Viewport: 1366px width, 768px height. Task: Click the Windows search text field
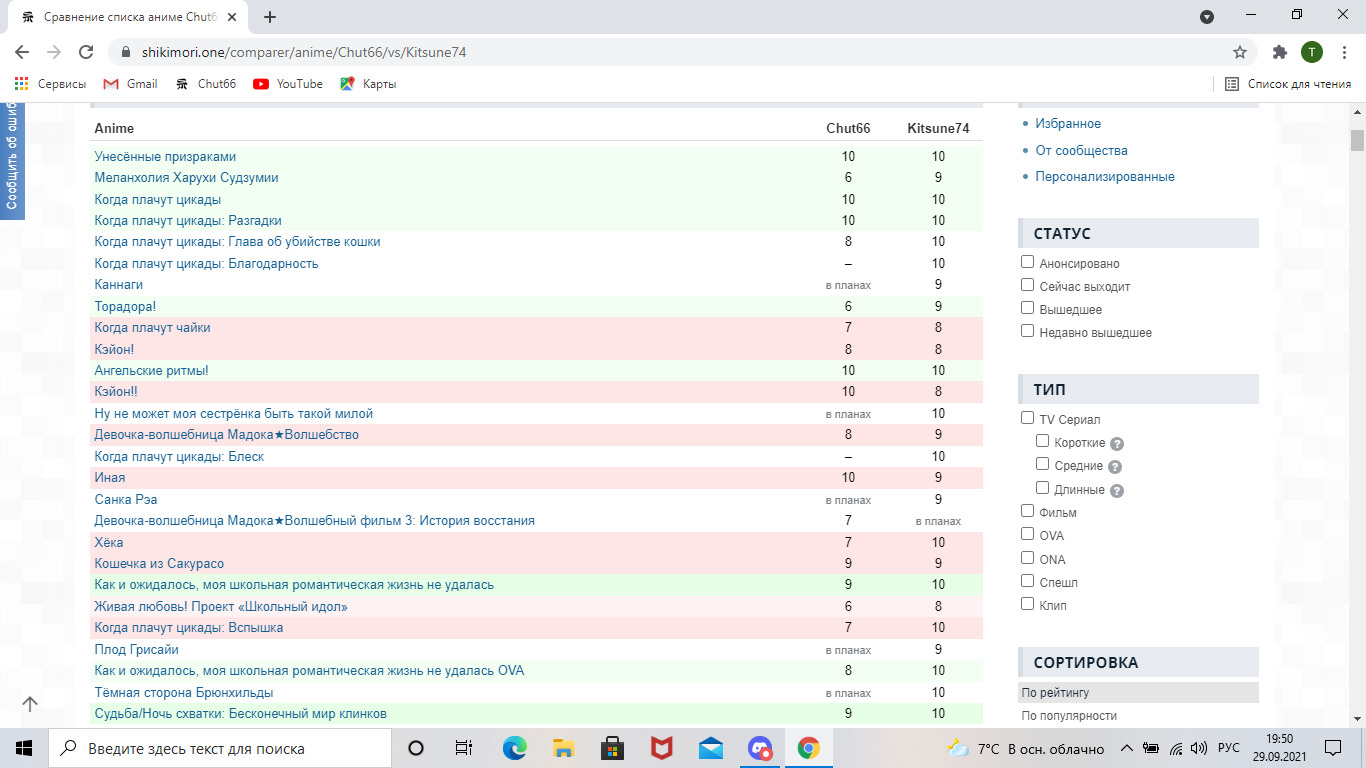coord(220,748)
